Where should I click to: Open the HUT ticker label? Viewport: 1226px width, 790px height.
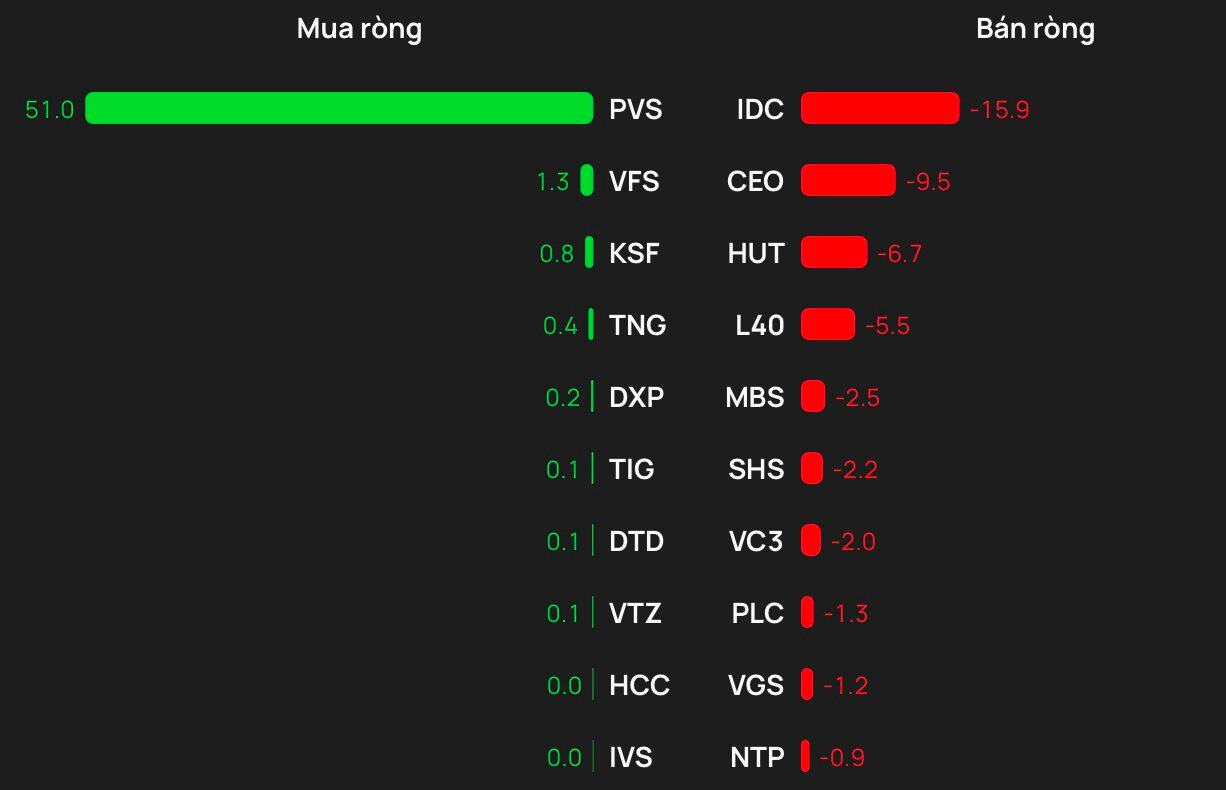click(x=756, y=254)
